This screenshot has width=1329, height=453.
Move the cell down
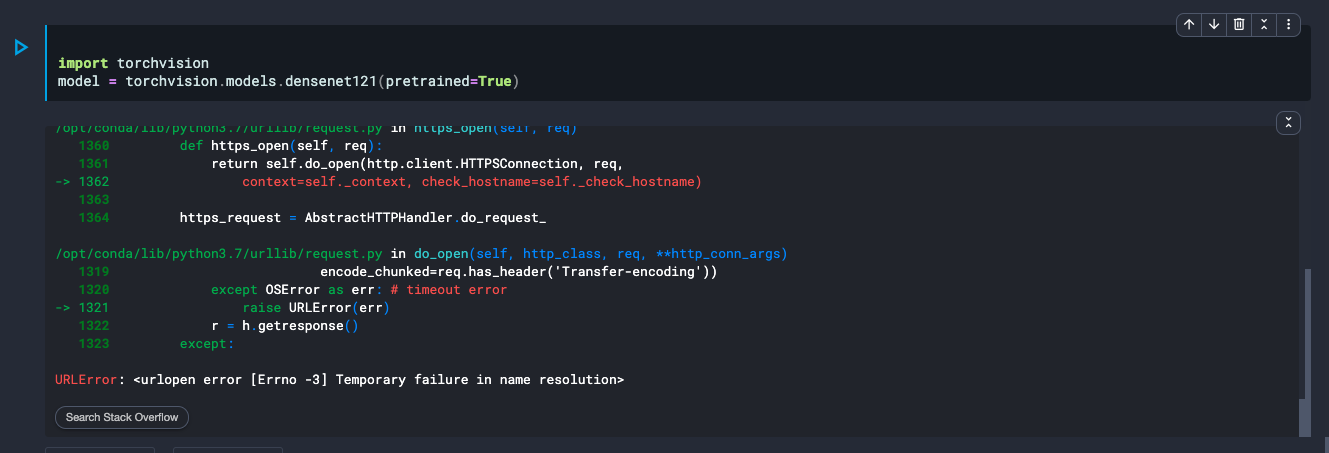(x=1214, y=24)
